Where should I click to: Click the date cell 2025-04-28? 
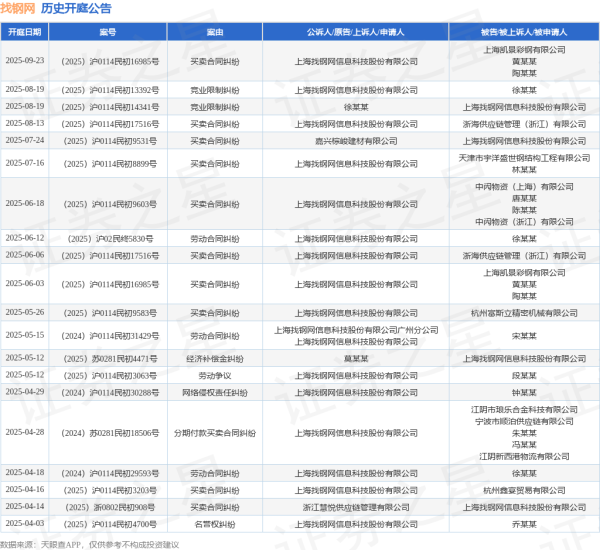[x=25, y=432]
